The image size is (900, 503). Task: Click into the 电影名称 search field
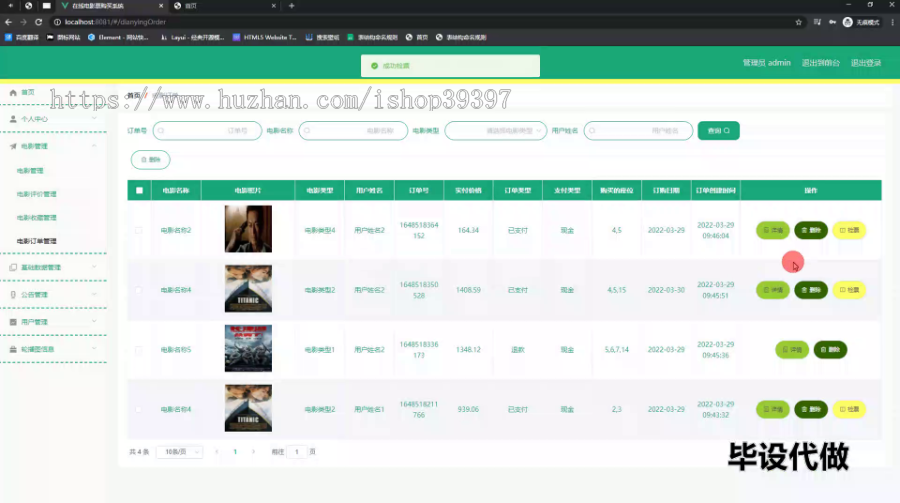tap(353, 131)
